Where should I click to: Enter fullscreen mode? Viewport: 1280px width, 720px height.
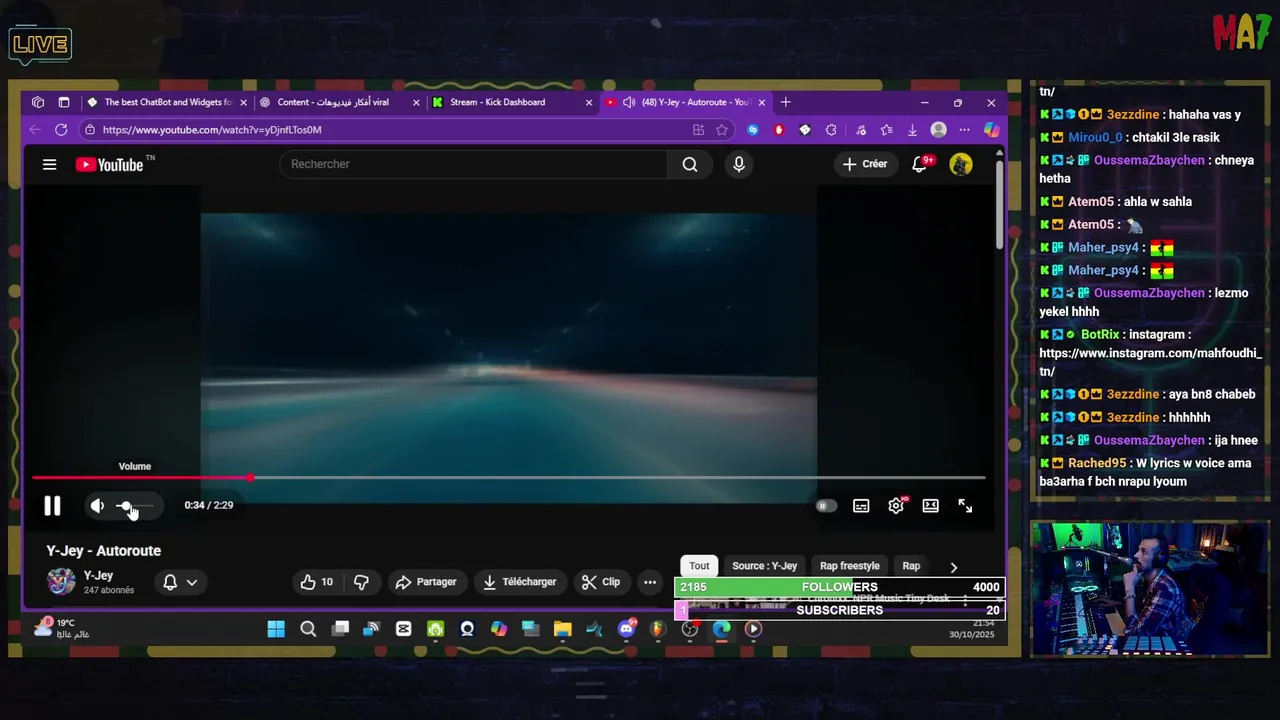(965, 506)
